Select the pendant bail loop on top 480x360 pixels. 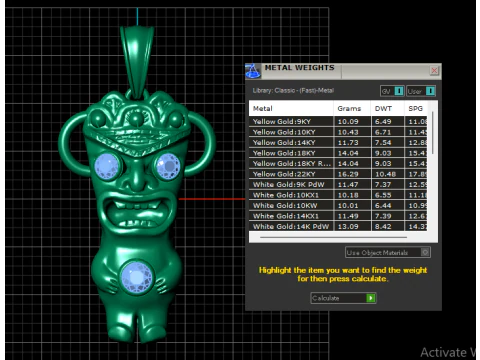[x=137, y=62]
